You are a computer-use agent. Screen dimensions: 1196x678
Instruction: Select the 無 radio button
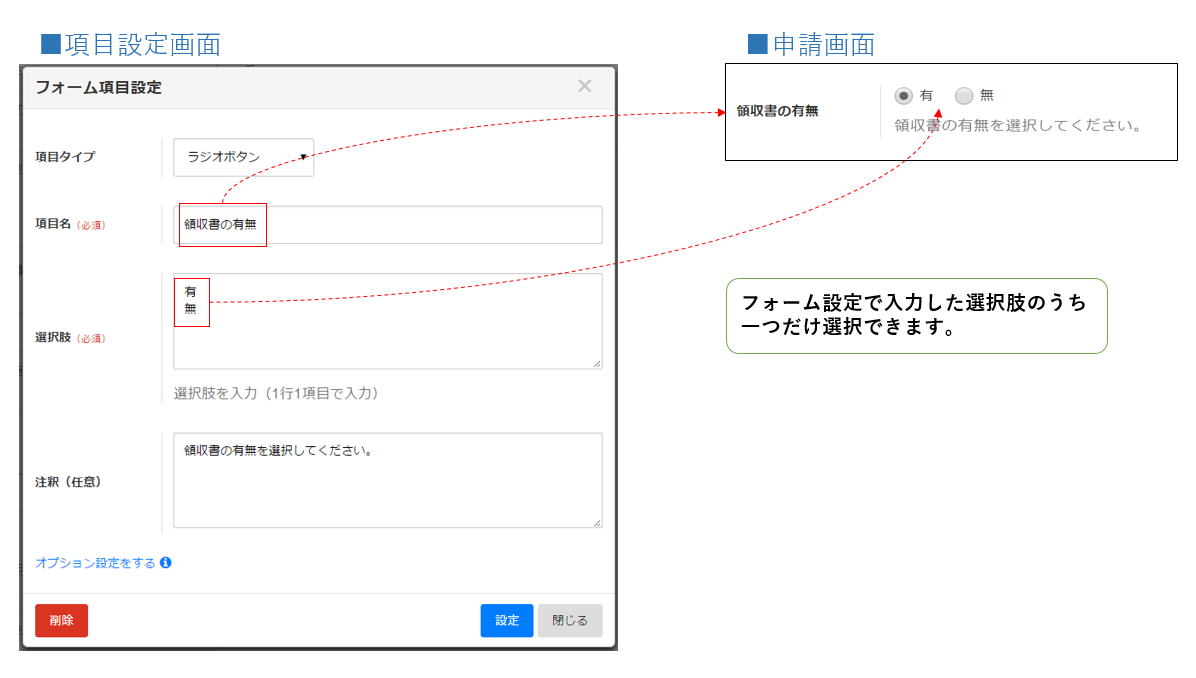coord(964,96)
